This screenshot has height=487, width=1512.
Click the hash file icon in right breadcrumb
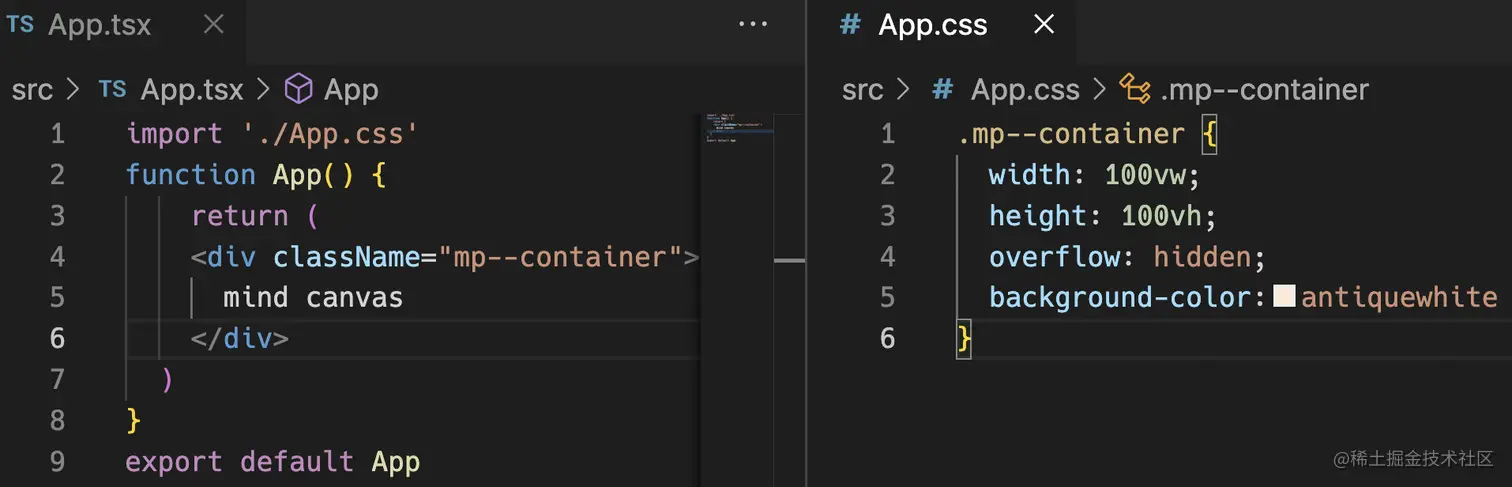[942, 90]
